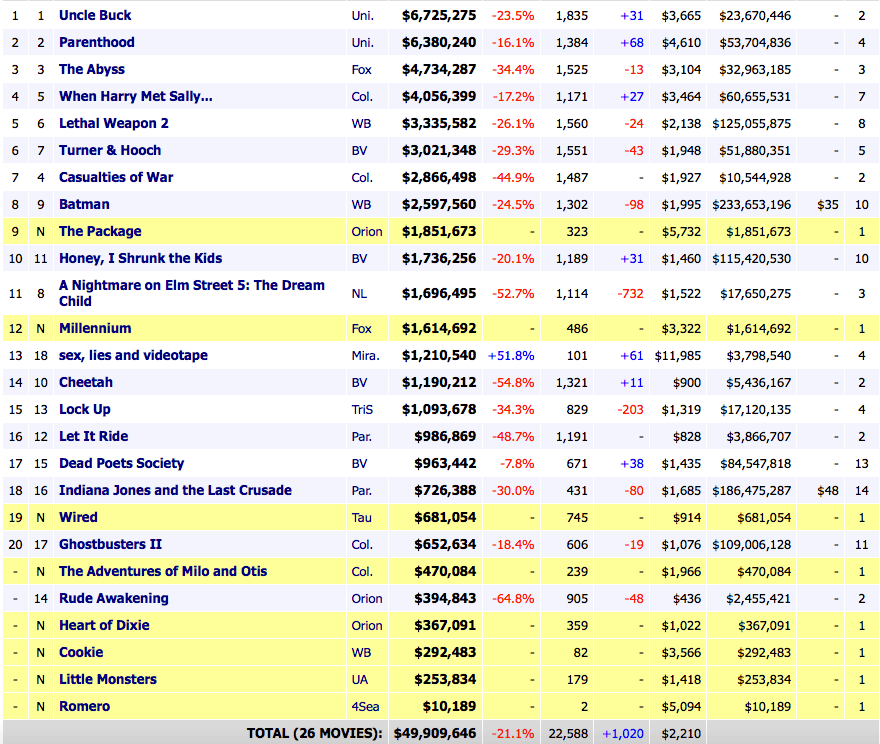
Task: Open The Adventures of Milo and Otis
Action: point(163,571)
